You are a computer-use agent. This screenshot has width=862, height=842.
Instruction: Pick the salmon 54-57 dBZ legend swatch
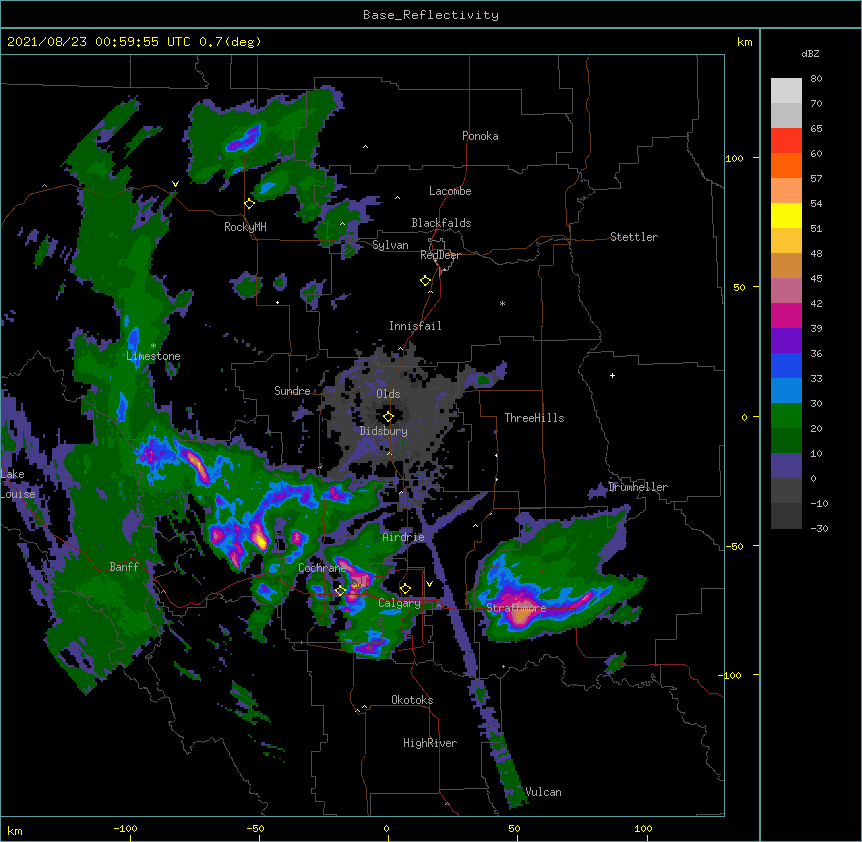[786, 191]
